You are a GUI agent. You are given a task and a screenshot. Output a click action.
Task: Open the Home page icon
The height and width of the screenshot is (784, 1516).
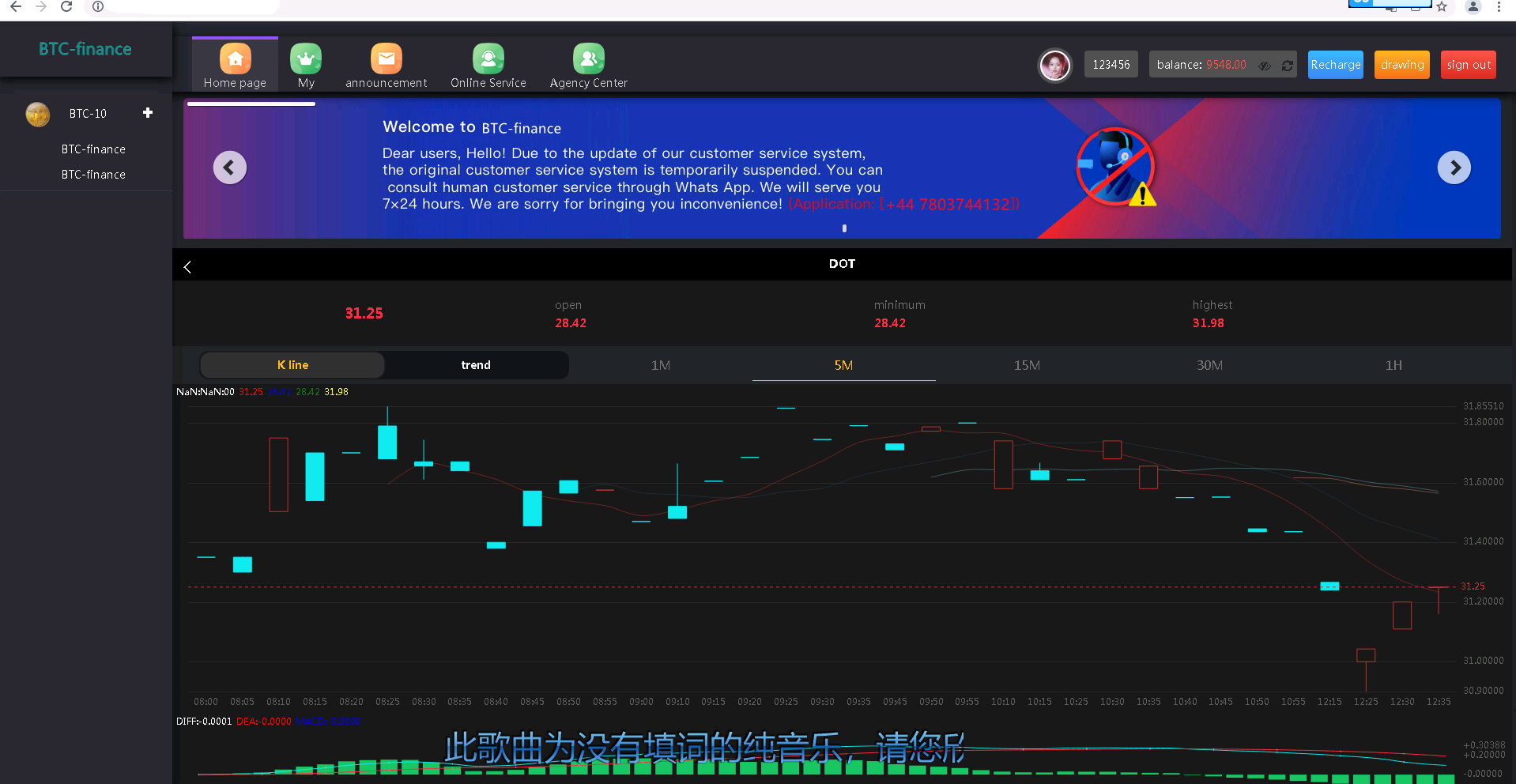click(235, 60)
